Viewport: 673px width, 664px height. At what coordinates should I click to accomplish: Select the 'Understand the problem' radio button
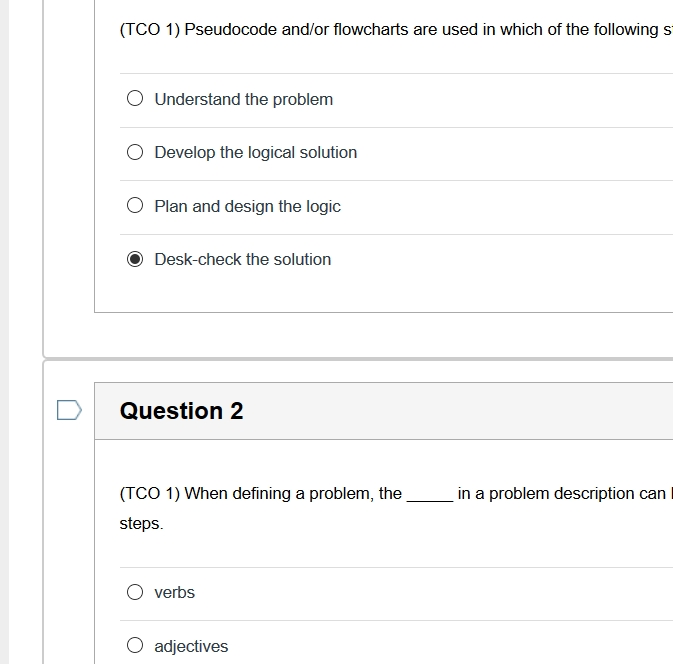click(x=135, y=98)
